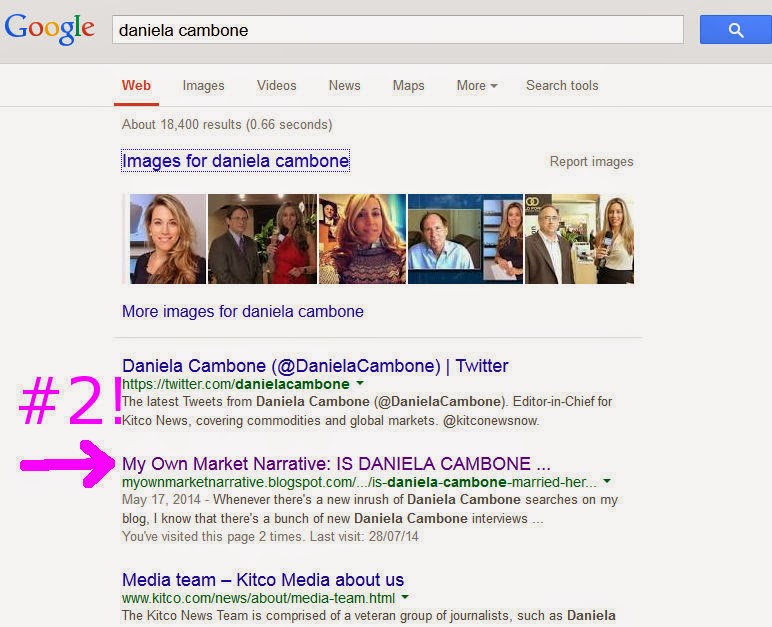Open Search tools options
The width and height of the screenshot is (772, 627).
[562, 85]
